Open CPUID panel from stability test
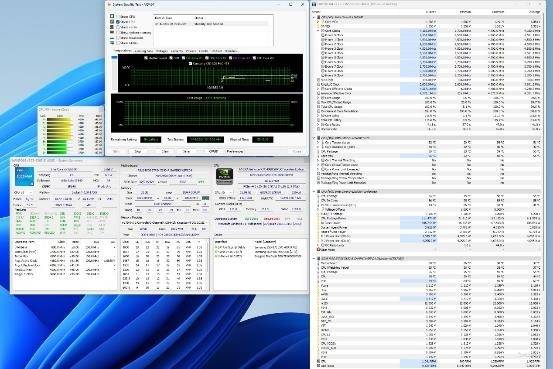 [x=213, y=151]
